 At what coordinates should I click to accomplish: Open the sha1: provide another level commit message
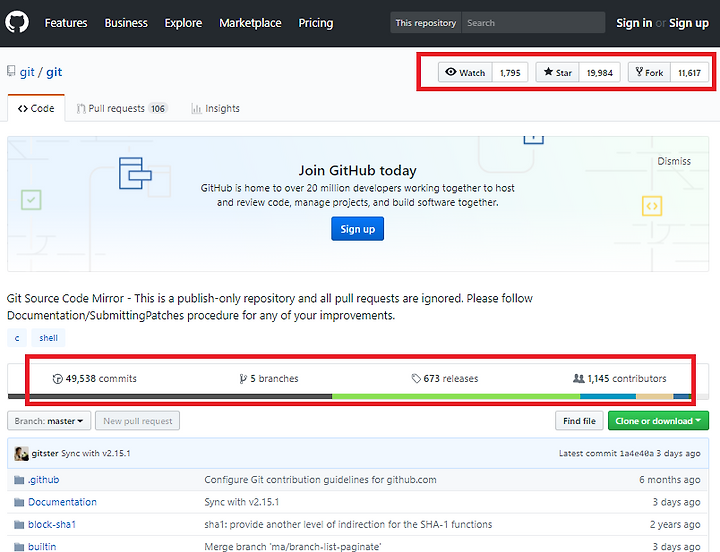pyautogui.click(x=348, y=524)
